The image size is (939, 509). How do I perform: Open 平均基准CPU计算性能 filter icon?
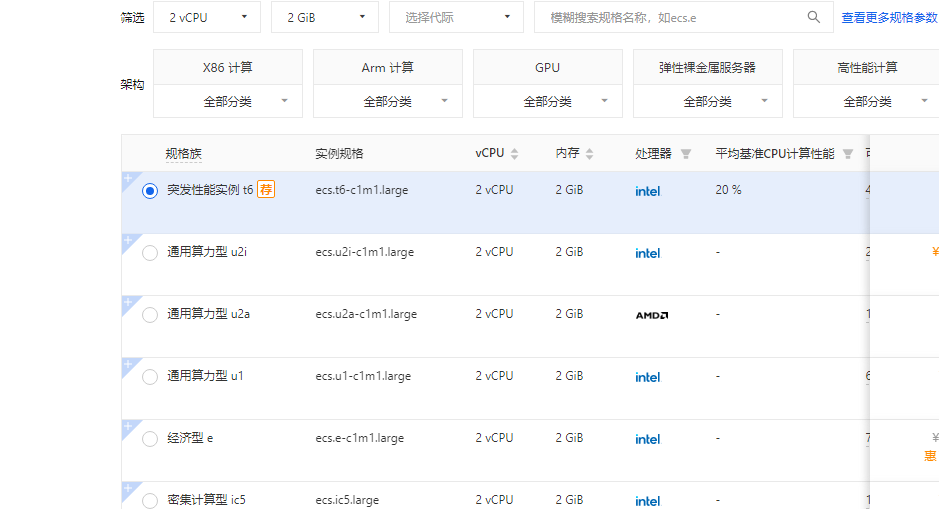(x=848, y=154)
